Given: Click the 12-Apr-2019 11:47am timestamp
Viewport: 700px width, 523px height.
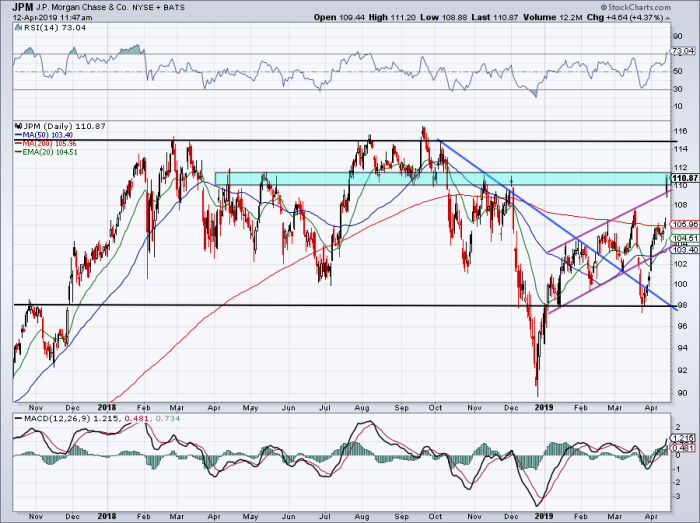Looking at the screenshot, I should (x=52, y=18).
